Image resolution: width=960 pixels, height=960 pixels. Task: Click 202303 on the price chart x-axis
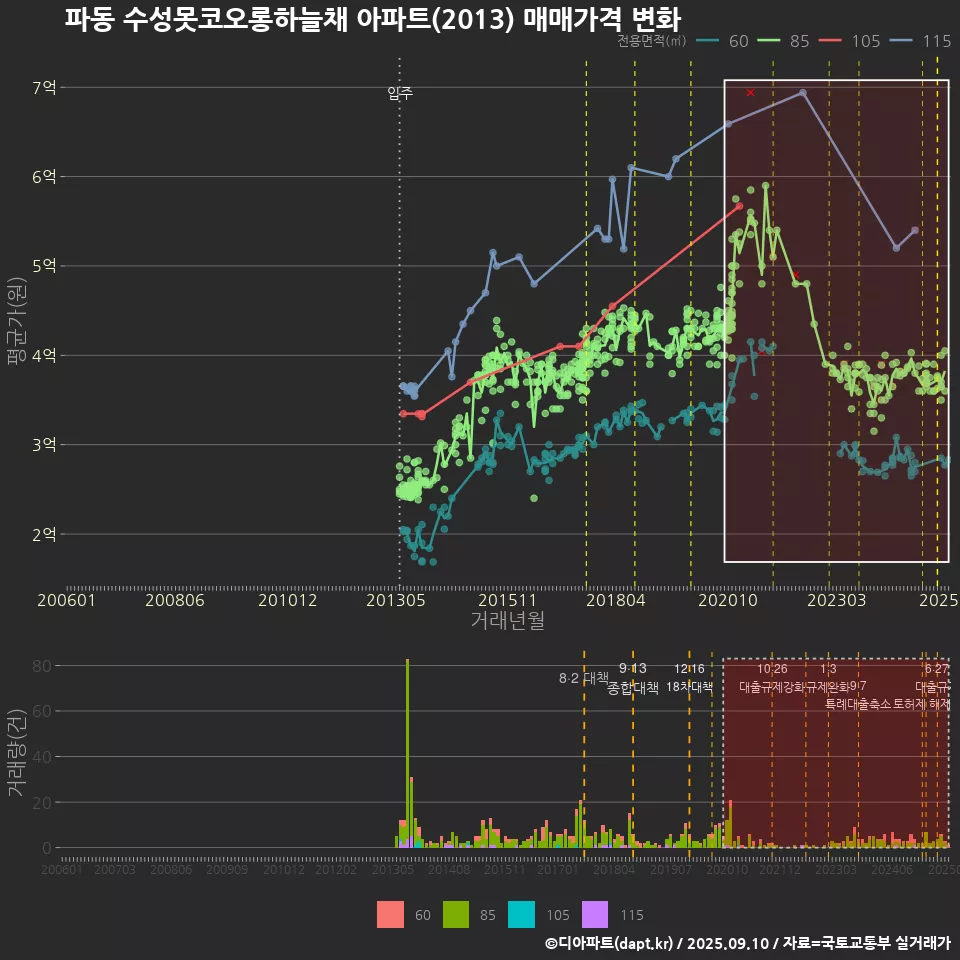pyautogui.click(x=836, y=600)
